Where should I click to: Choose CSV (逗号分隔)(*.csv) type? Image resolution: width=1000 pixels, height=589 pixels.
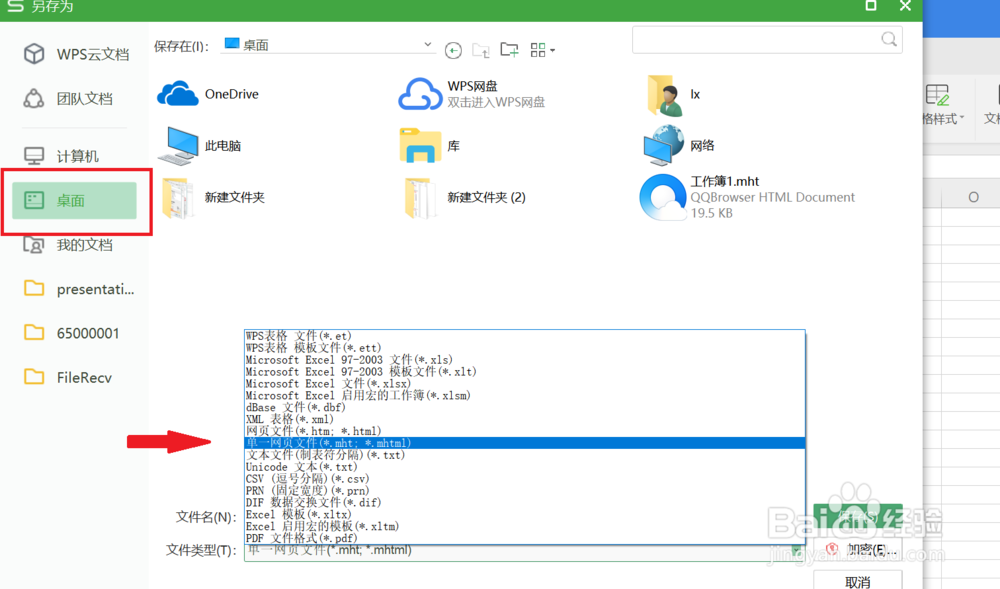click(x=524, y=479)
